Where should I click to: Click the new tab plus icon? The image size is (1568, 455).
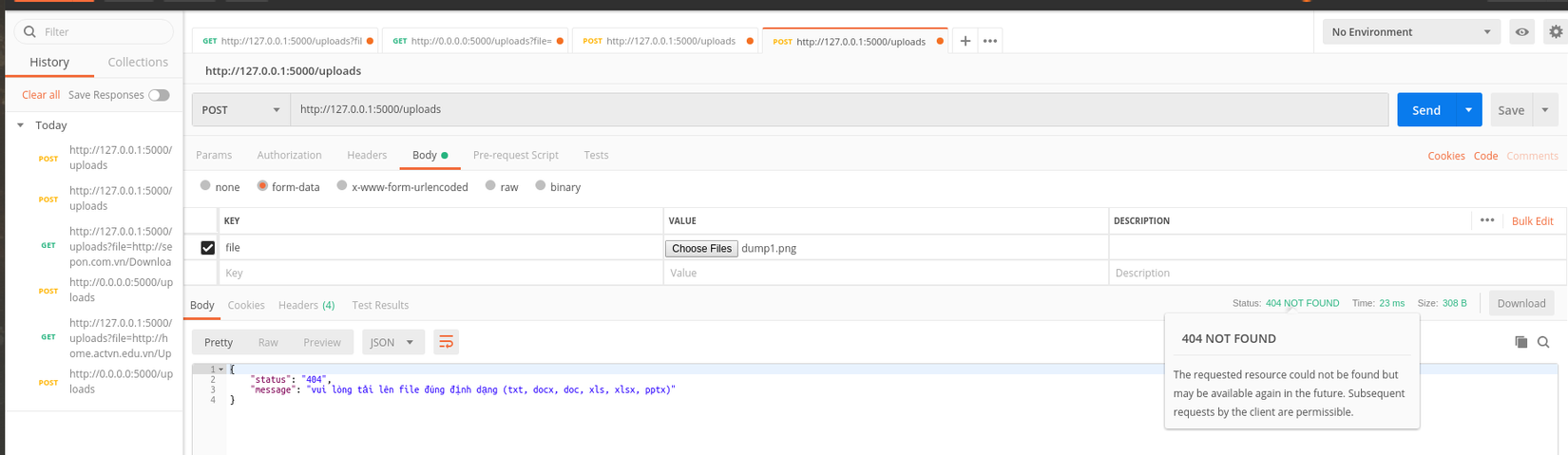965,41
